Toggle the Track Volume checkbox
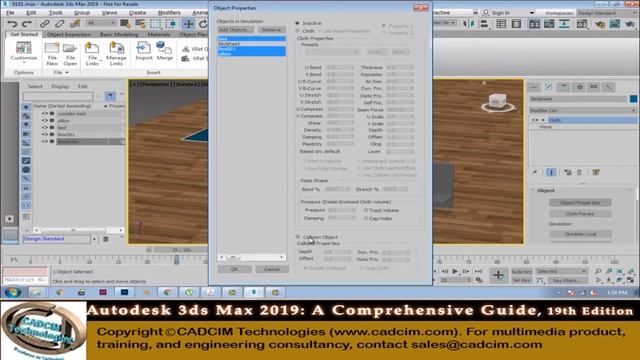The width and height of the screenshot is (640, 360). [366, 210]
